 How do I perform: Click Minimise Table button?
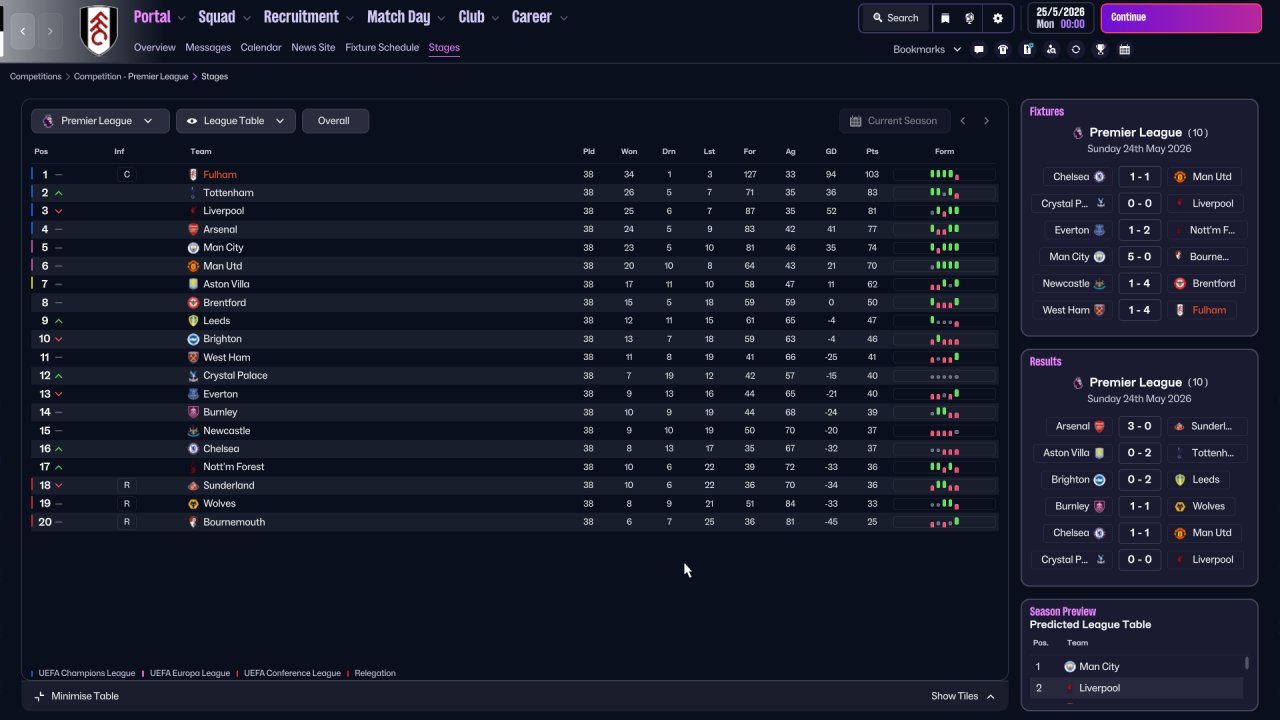(x=76, y=696)
